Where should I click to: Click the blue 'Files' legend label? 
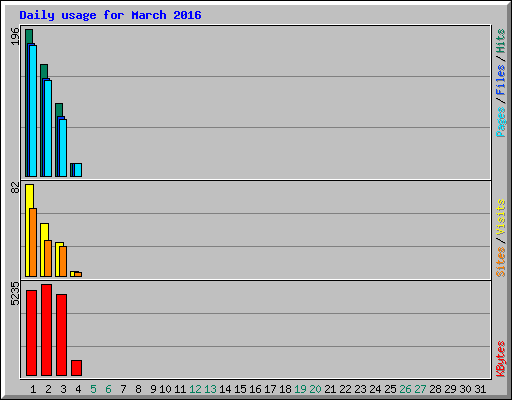[500, 80]
